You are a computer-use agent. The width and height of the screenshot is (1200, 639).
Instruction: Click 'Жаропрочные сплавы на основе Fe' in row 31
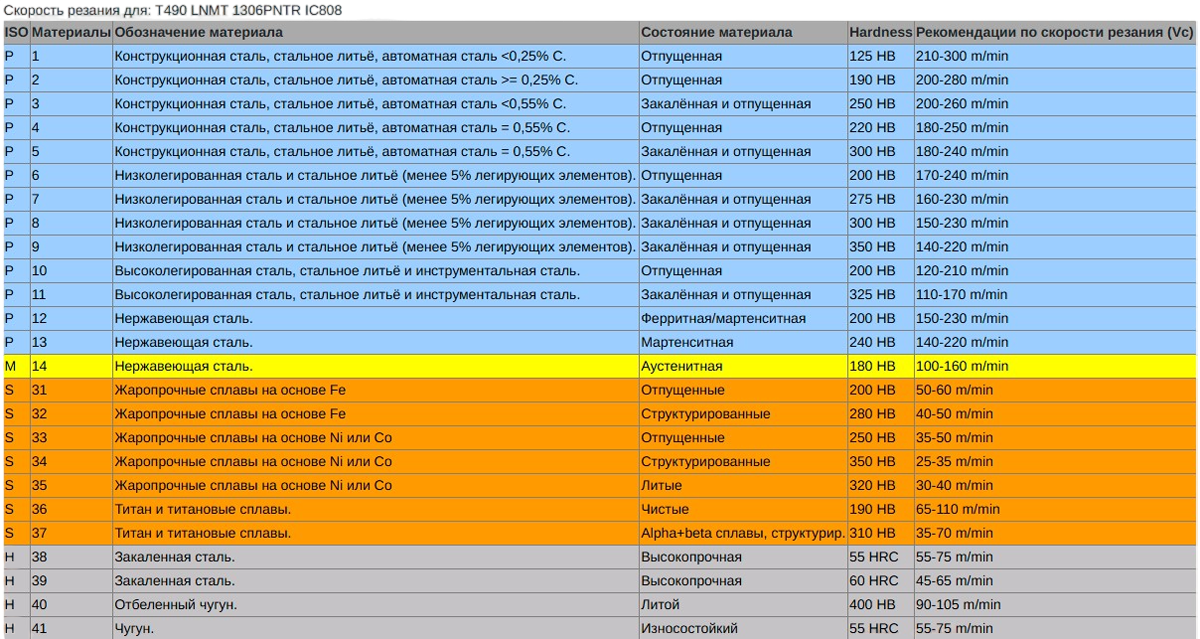(x=375, y=390)
